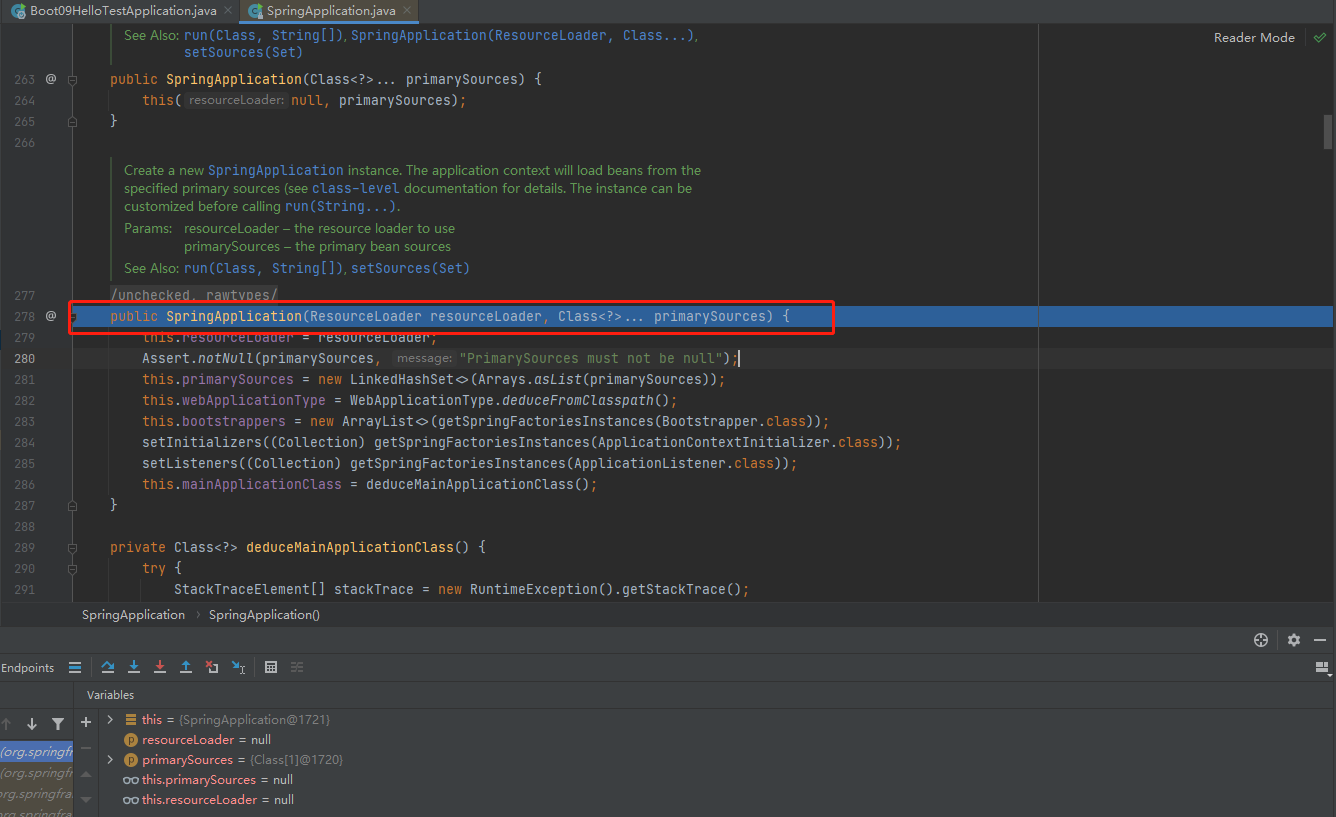Toggle the frames filter funnel icon
This screenshot has height=817, width=1336.
tap(58, 724)
